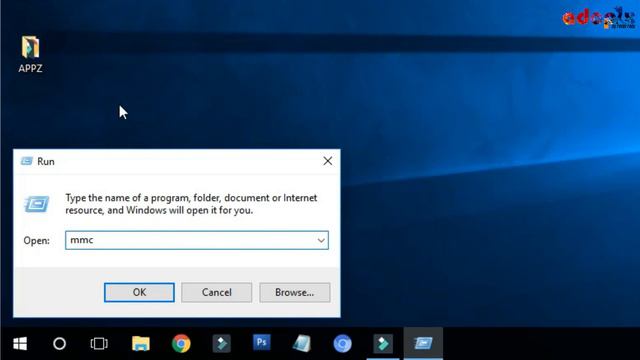Open Google Chrome from the taskbar
Image resolution: width=640 pixels, height=360 pixels.
(181, 344)
